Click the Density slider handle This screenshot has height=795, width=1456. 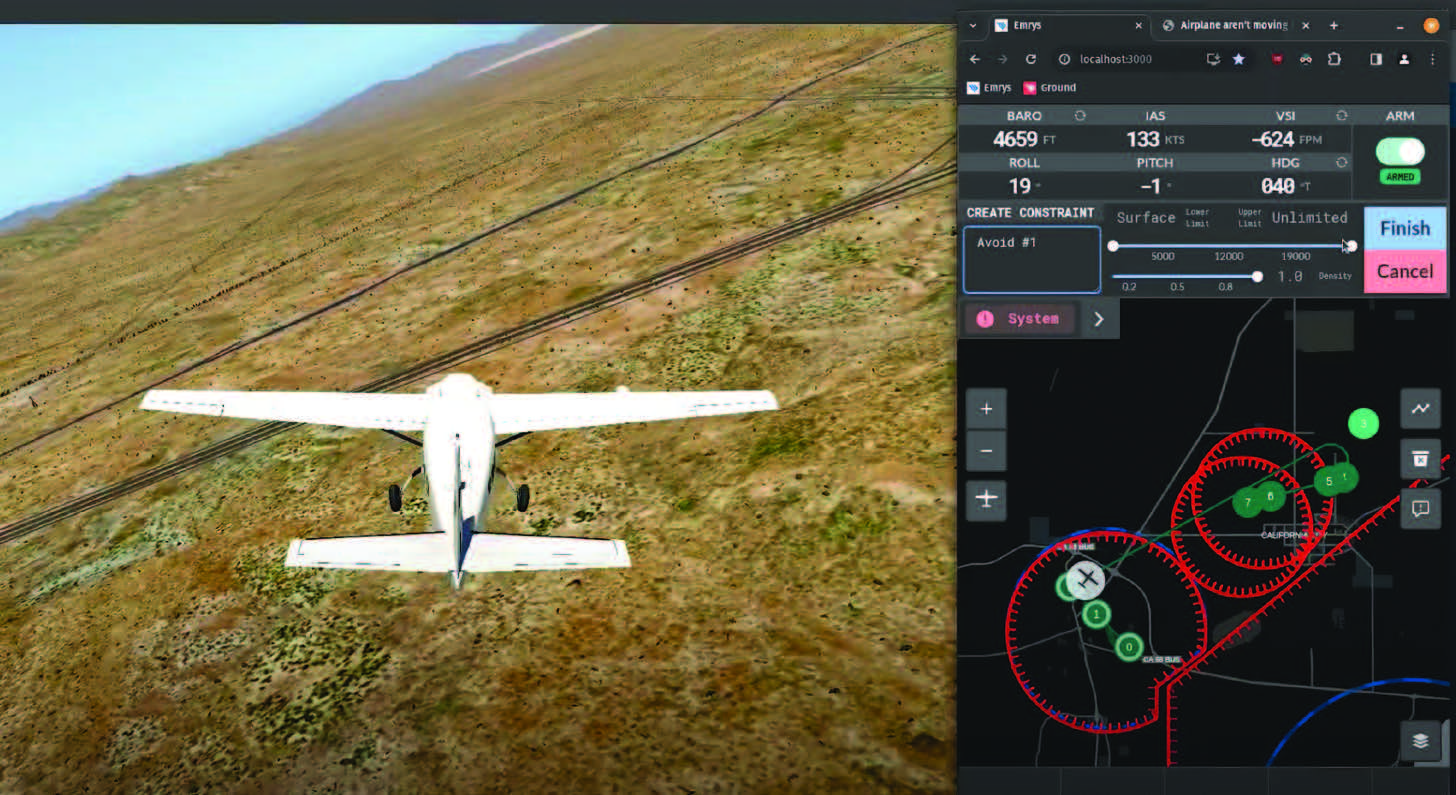point(1257,277)
